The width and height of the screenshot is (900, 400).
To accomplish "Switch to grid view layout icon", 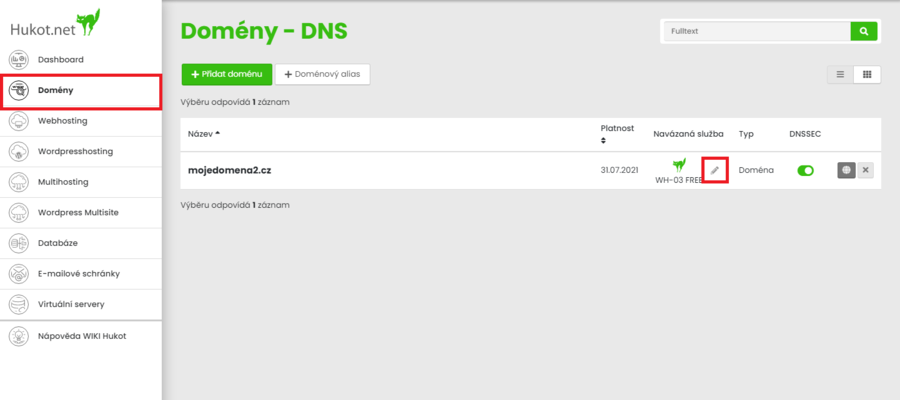I will [x=867, y=74].
